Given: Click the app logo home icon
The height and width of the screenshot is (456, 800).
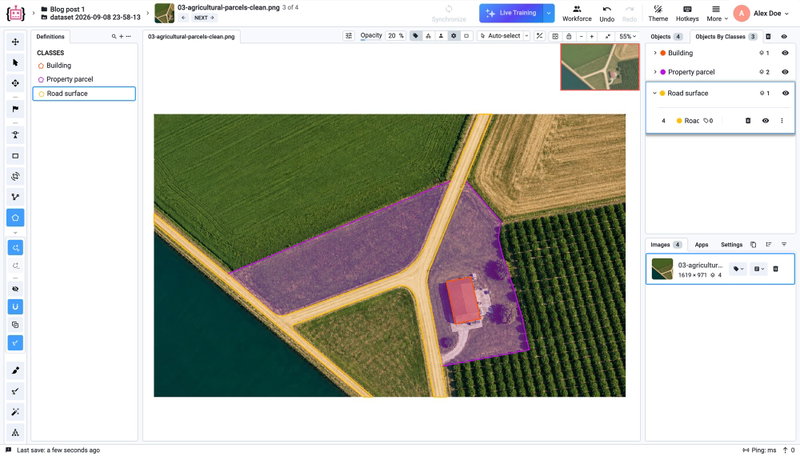Looking at the screenshot, I should click(15, 13).
